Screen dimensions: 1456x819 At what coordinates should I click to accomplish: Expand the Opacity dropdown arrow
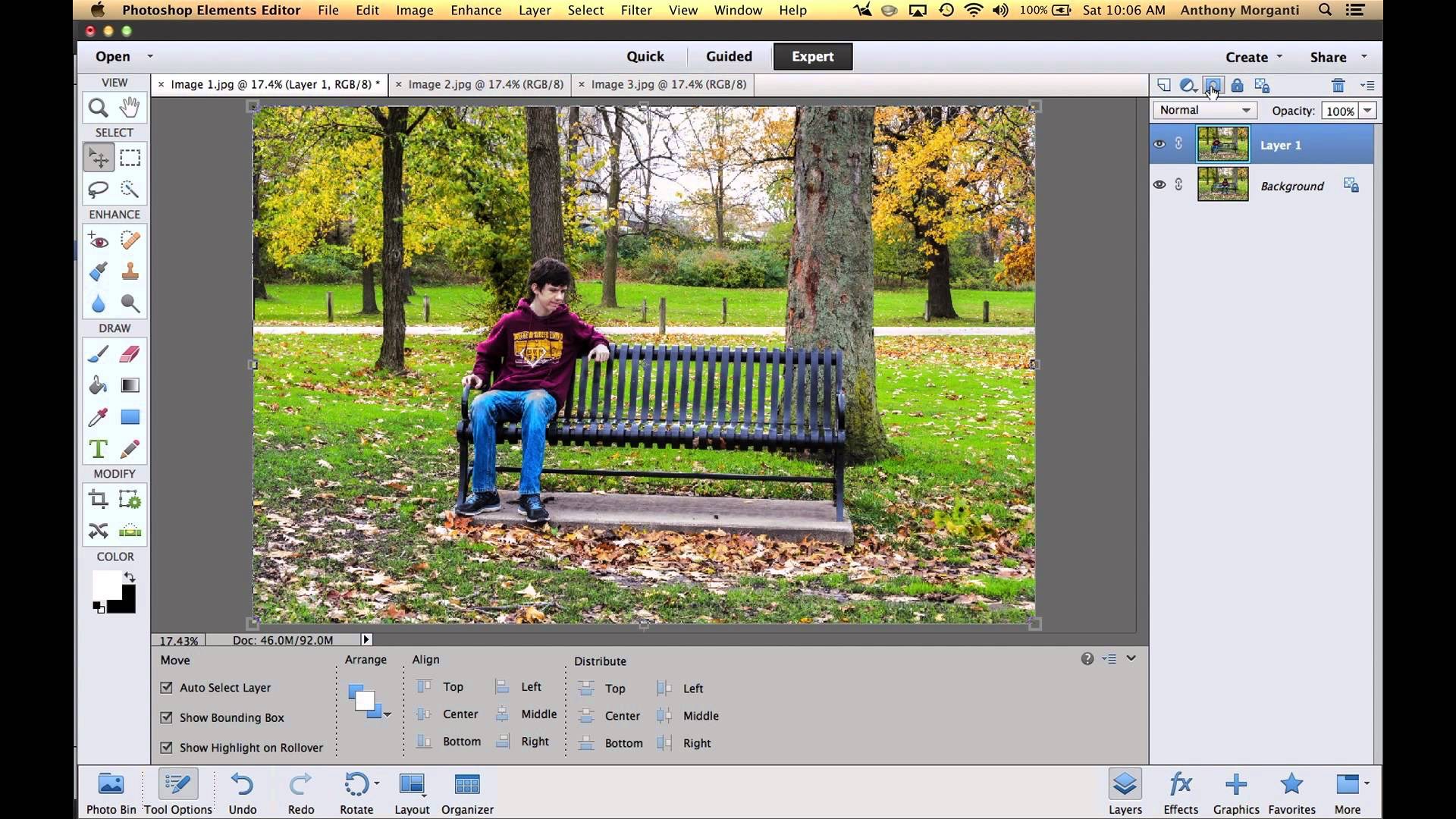pyautogui.click(x=1367, y=111)
